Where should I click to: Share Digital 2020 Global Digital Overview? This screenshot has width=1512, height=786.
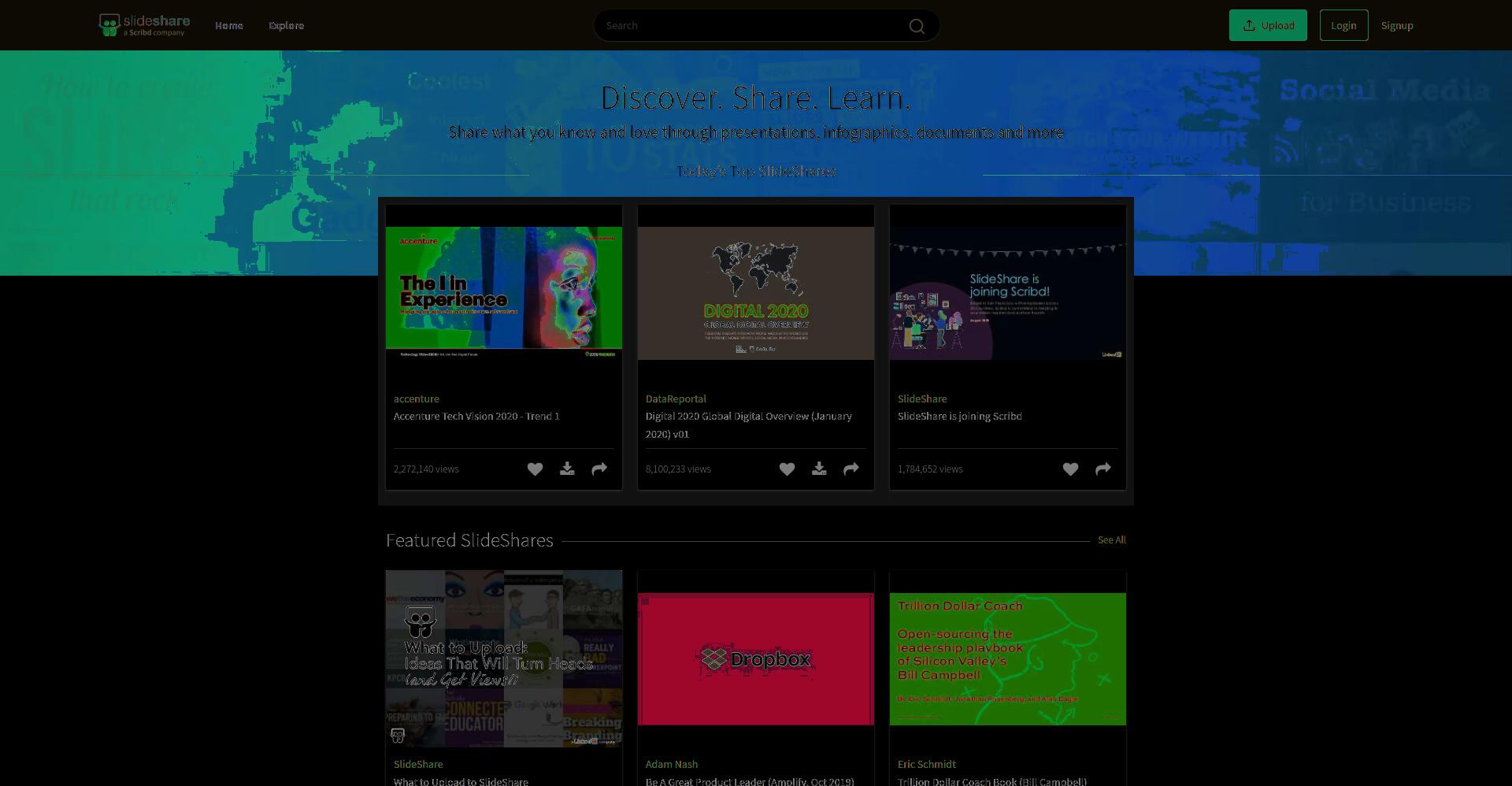[851, 469]
